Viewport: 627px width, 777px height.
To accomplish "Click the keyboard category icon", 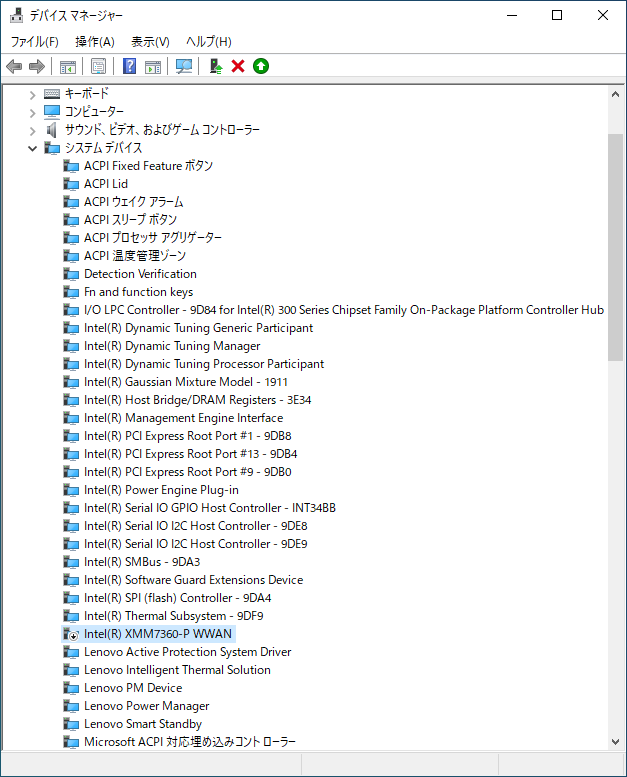I will (x=52, y=93).
